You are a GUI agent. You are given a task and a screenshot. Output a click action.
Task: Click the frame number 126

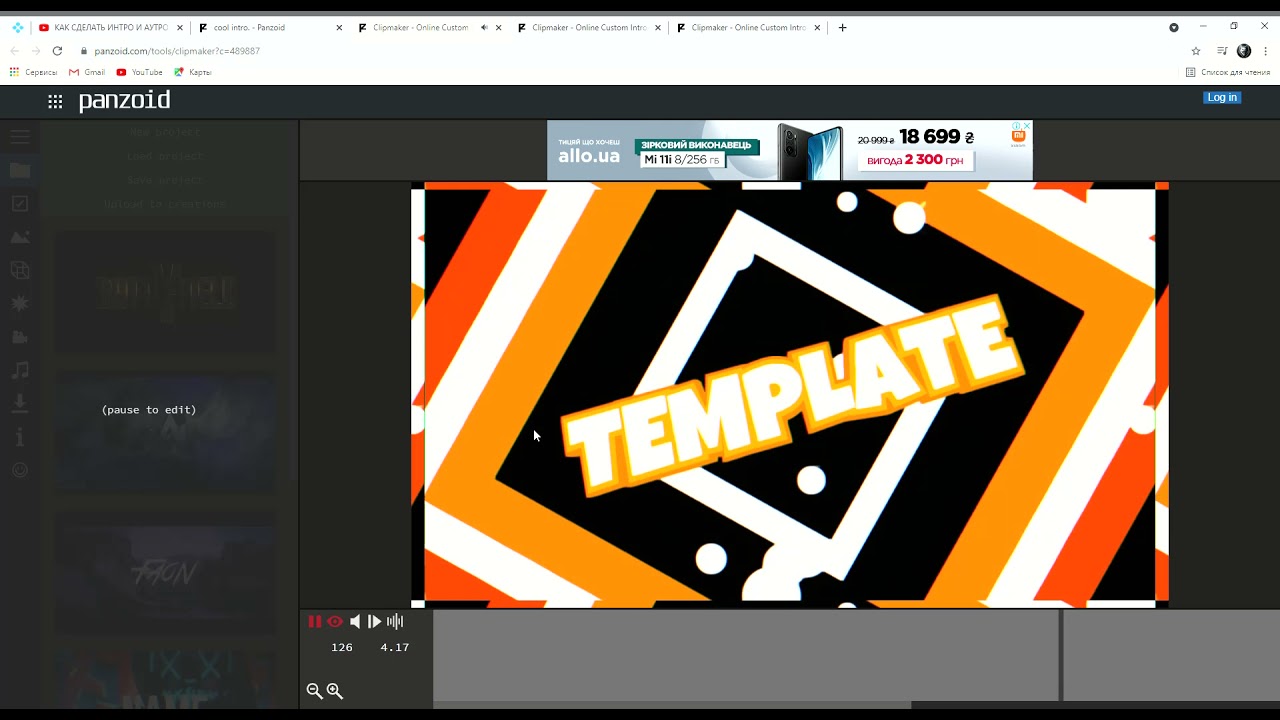point(342,647)
